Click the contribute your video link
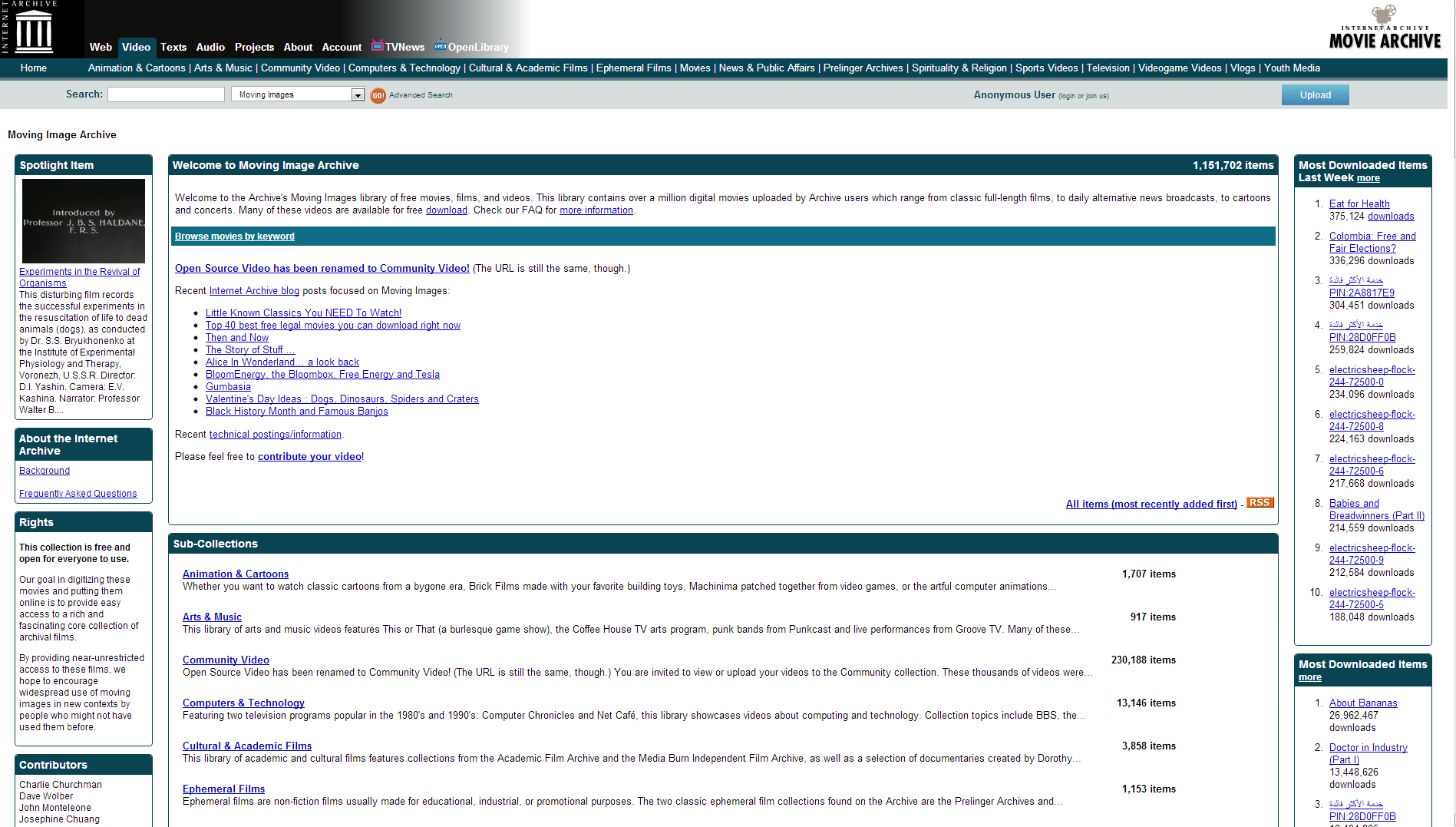1456x827 pixels. pyautogui.click(x=309, y=456)
